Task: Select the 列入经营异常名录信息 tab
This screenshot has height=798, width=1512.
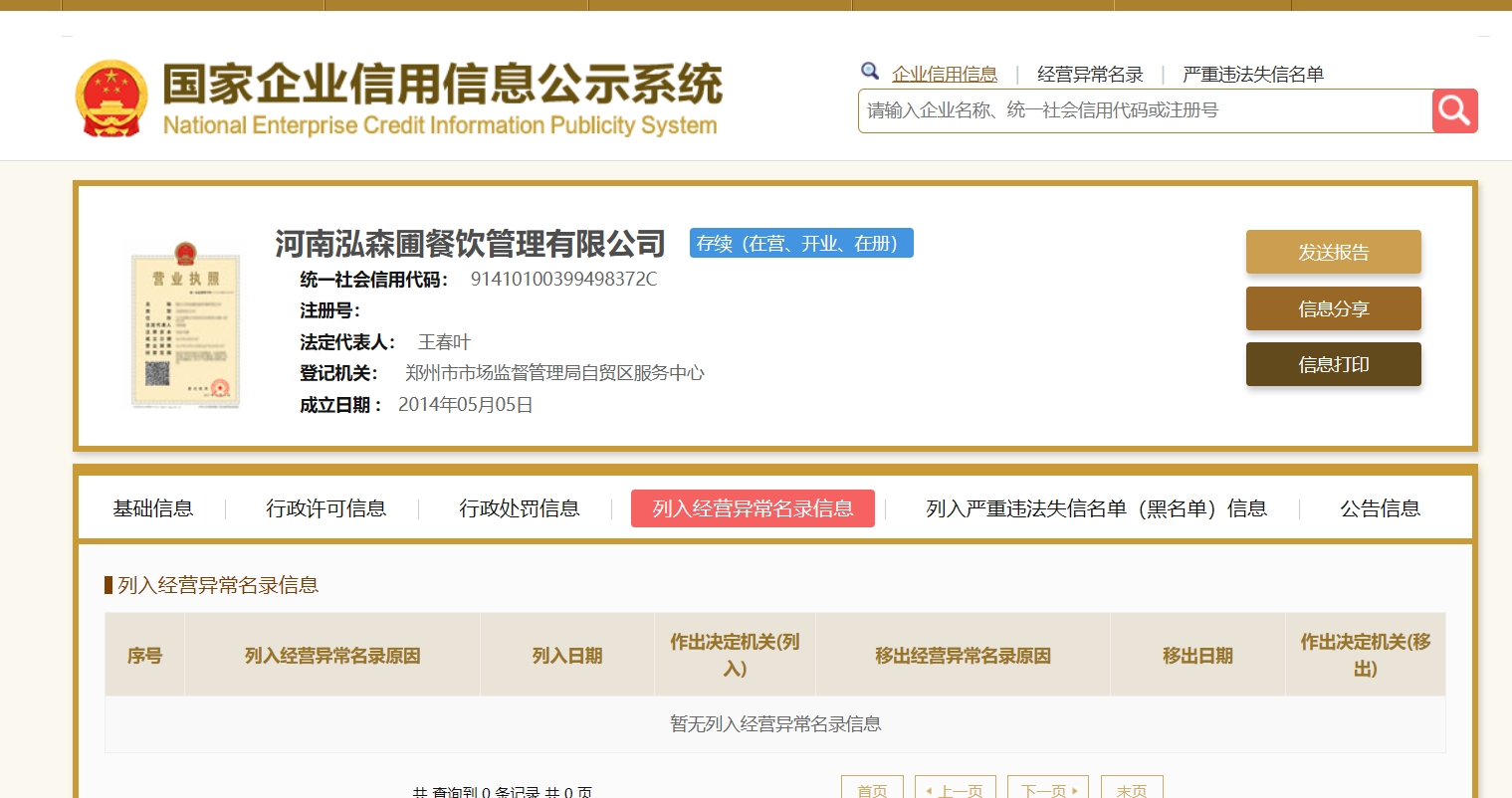Action: point(753,508)
